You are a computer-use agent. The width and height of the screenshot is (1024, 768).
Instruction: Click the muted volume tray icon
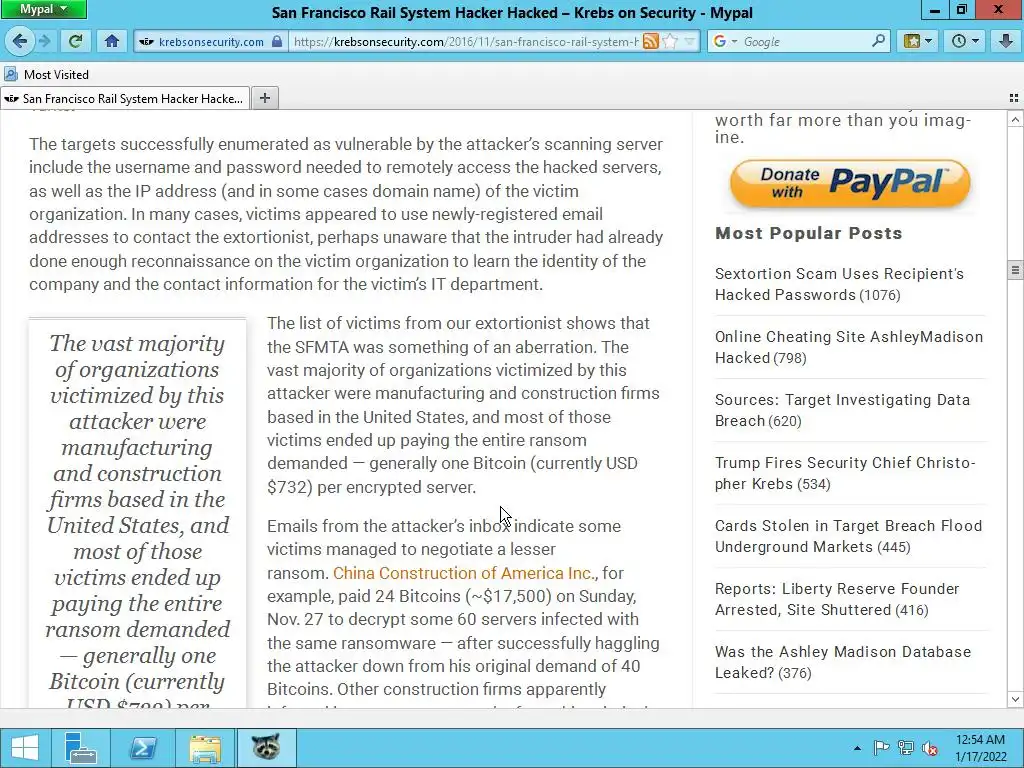(930, 748)
